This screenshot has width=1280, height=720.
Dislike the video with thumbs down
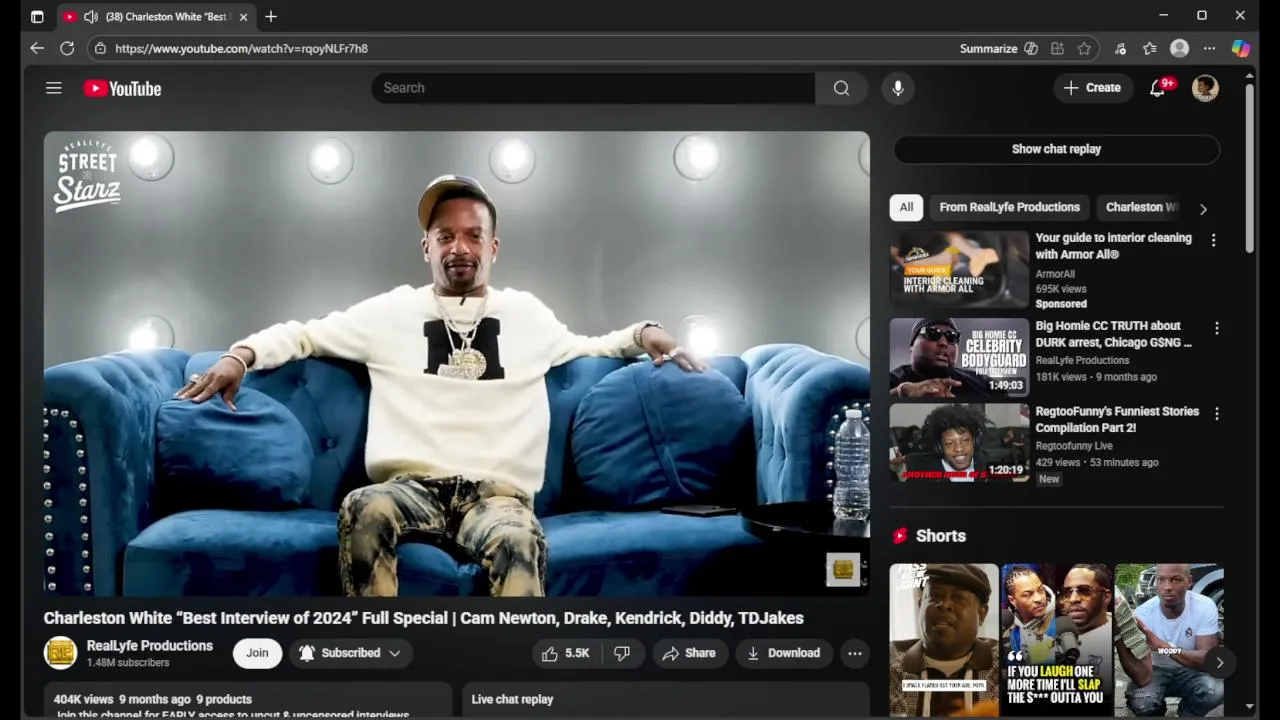point(622,653)
